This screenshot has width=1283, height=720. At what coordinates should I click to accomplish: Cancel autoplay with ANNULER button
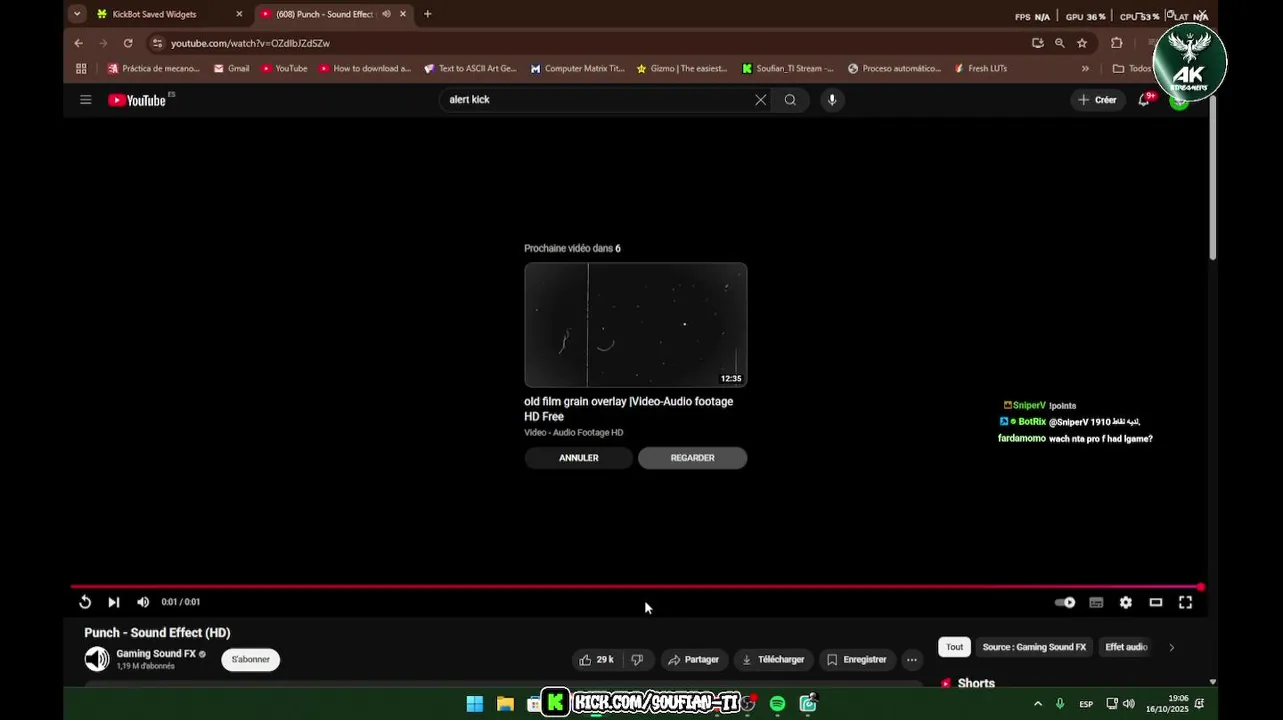(x=579, y=458)
